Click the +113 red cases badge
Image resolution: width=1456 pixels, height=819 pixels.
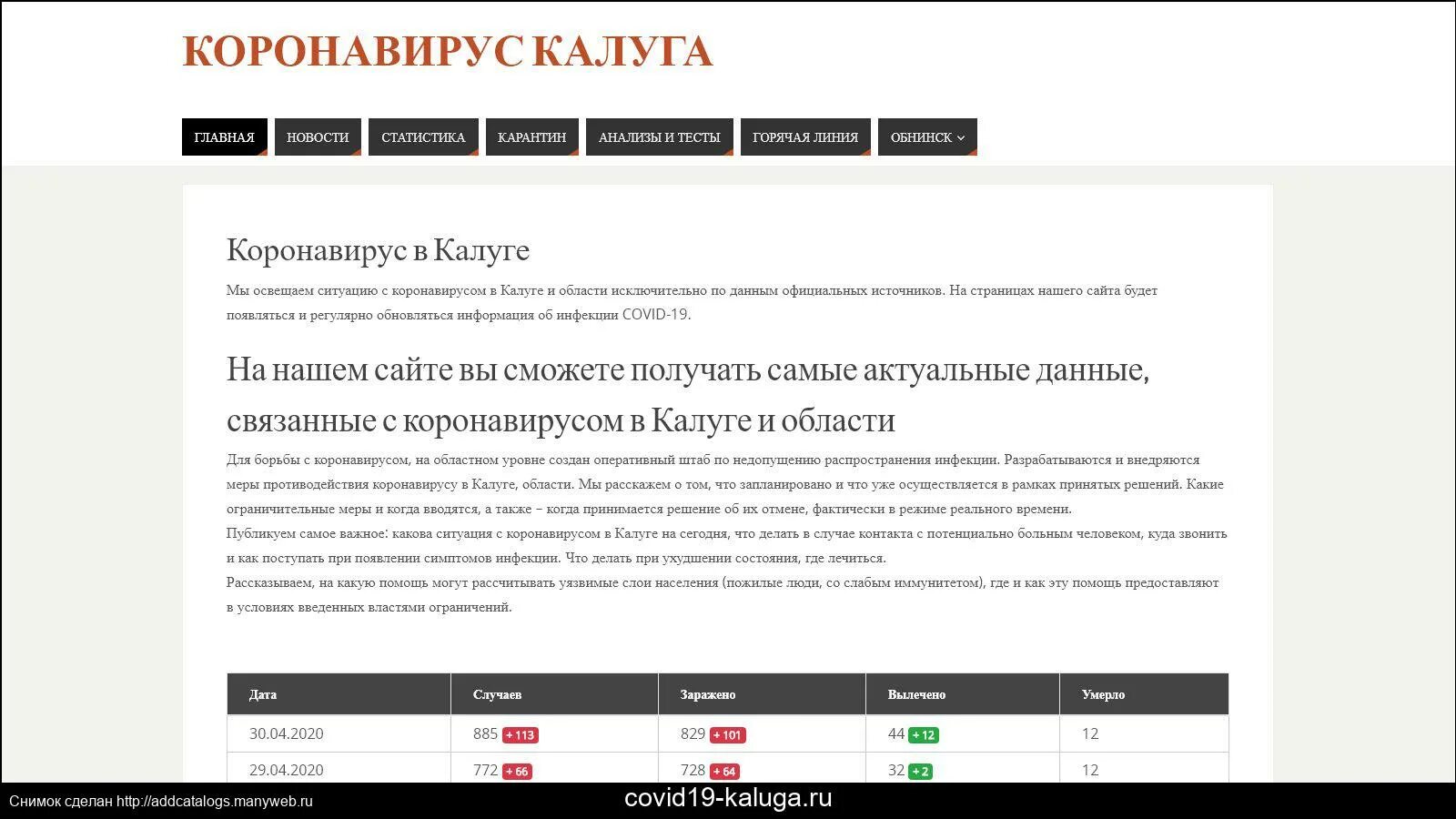coord(521,735)
